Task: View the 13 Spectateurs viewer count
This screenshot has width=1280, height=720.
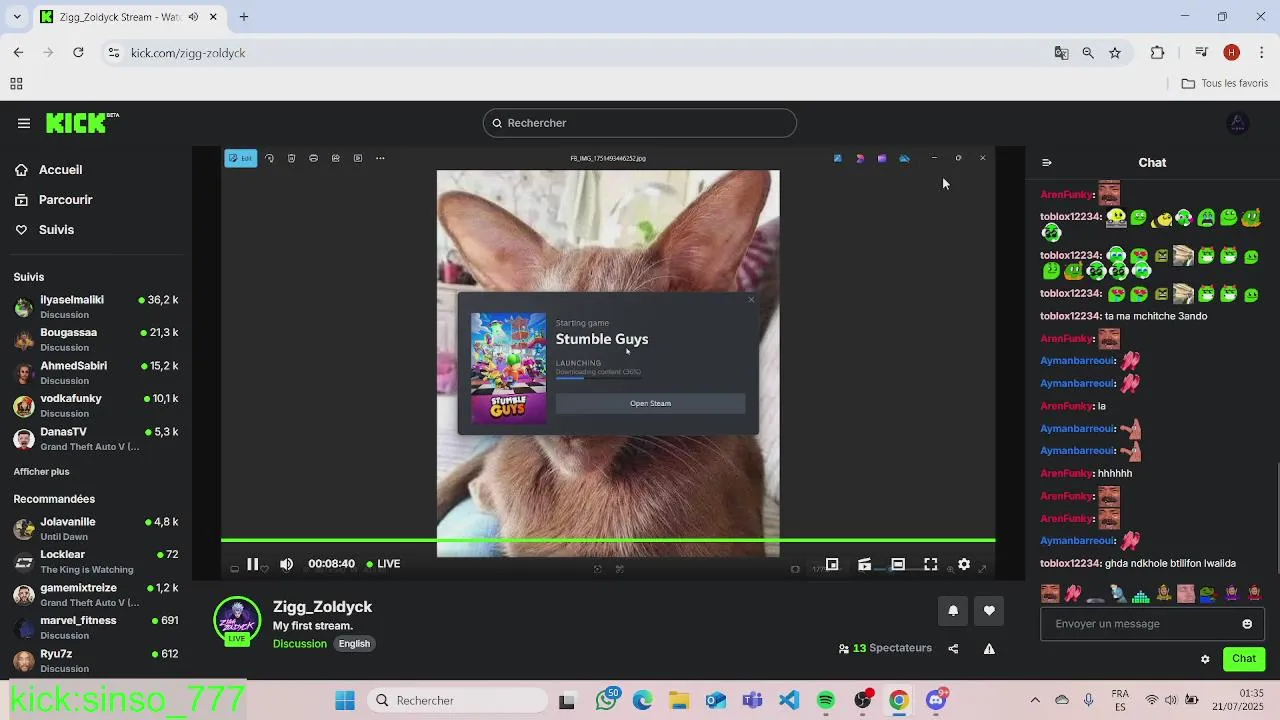Action: [885, 648]
